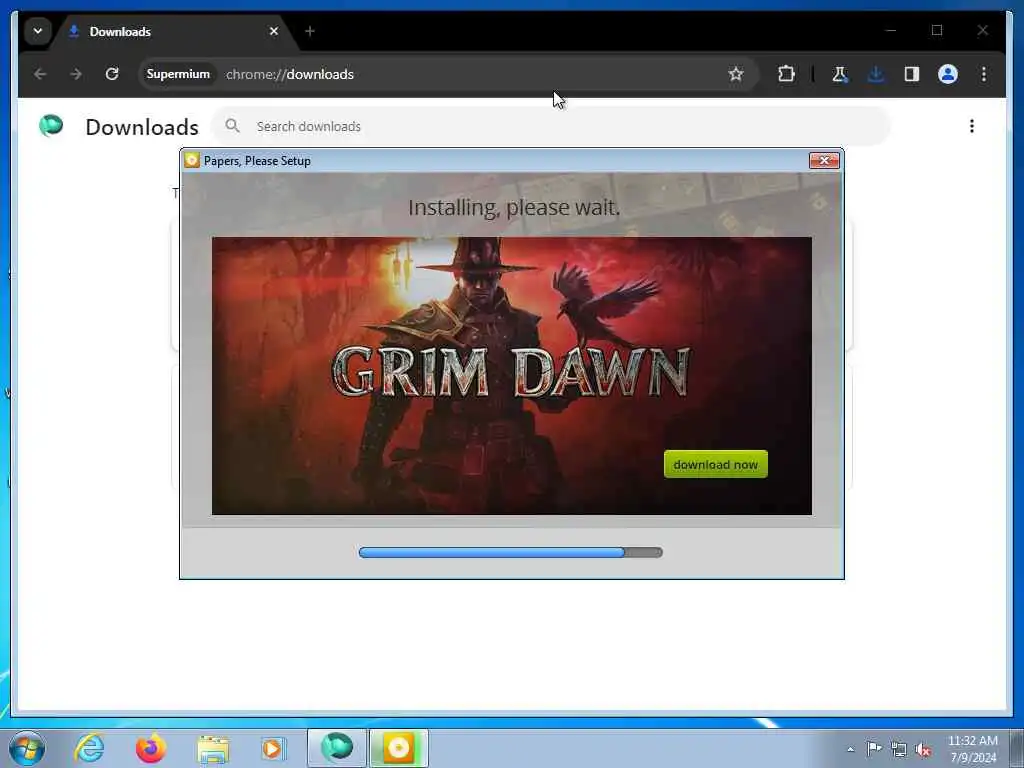Toggle the browser side panel icon
The image size is (1024, 768).
(912, 74)
